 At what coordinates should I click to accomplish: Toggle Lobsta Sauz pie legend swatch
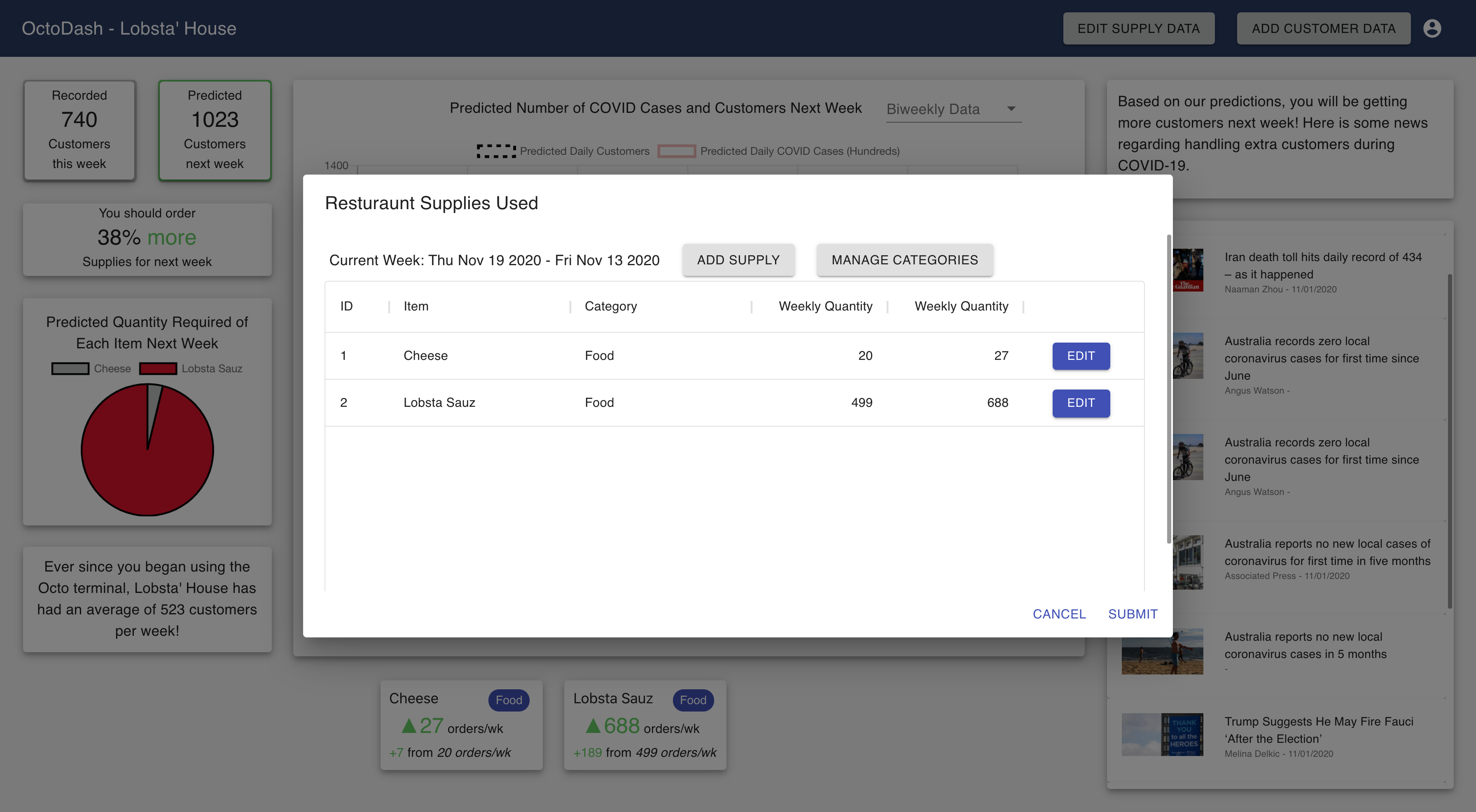[158, 369]
